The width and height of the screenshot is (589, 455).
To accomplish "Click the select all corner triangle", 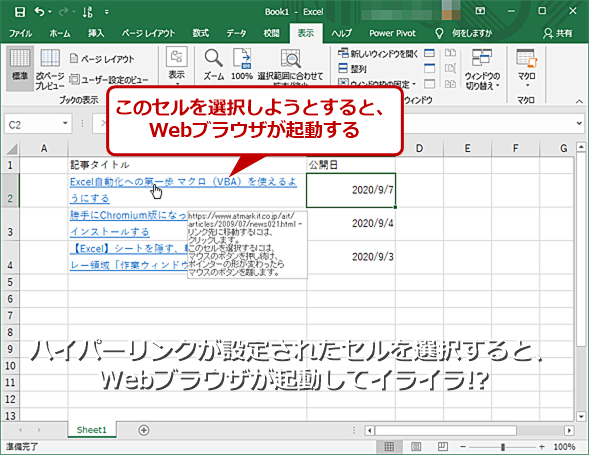I will (12, 149).
